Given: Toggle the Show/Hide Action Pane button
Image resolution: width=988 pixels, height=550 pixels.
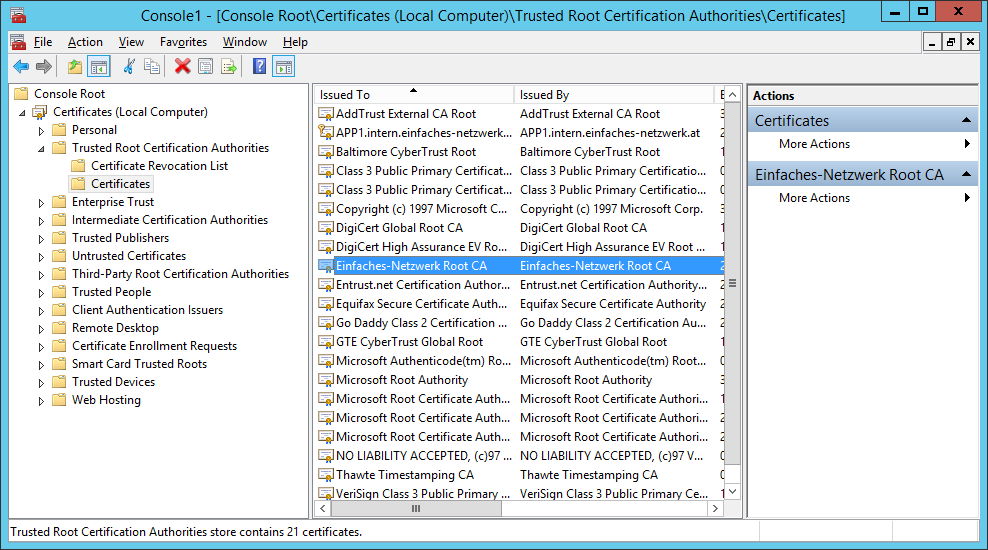Looking at the screenshot, I should click(x=284, y=67).
